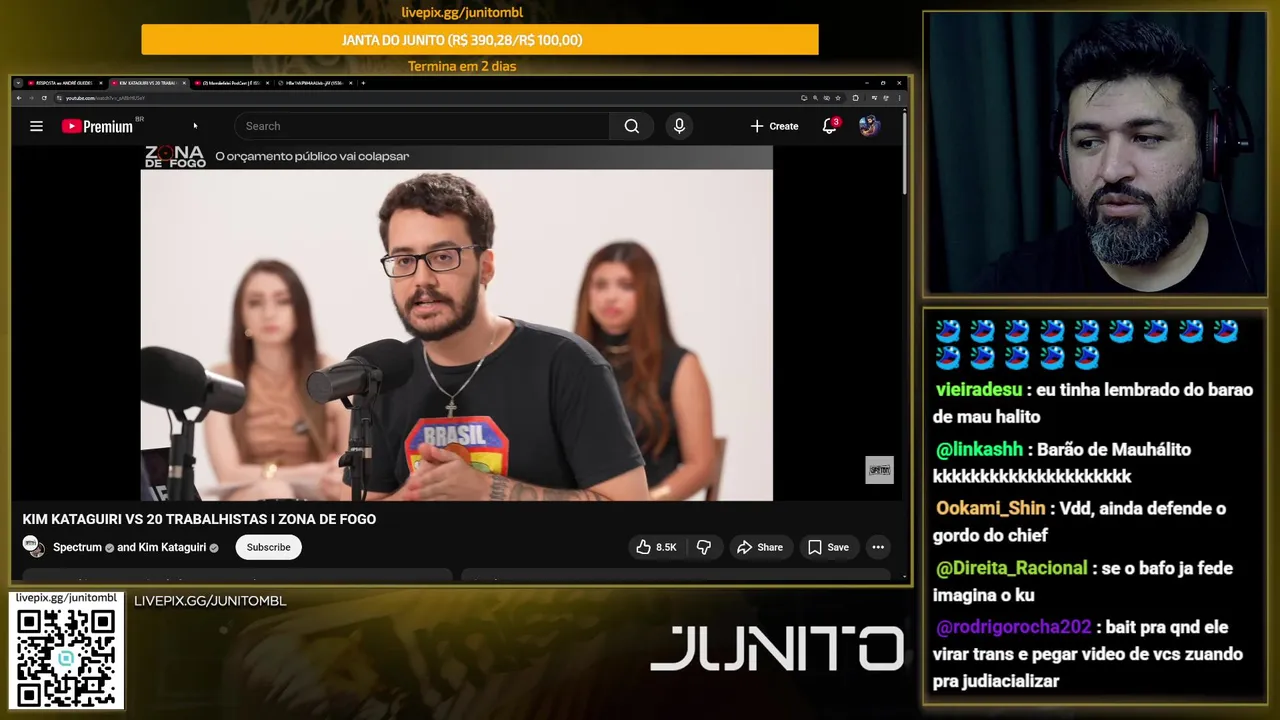Click the Spectrum watermark on the video

click(x=879, y=470)
